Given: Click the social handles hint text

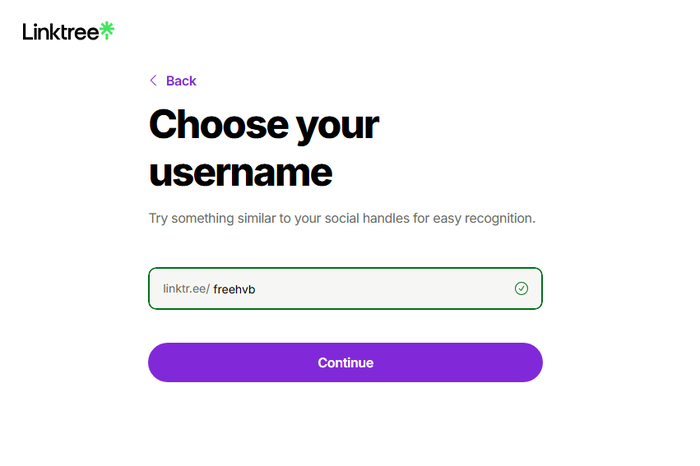Looking at the screenshot, I should (342, 218).
